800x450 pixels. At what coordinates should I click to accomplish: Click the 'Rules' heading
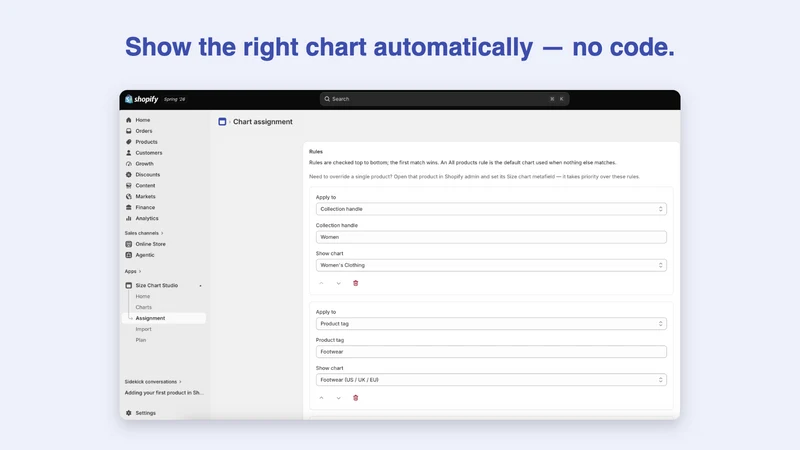pyautogui.click(x=316, y=152)
